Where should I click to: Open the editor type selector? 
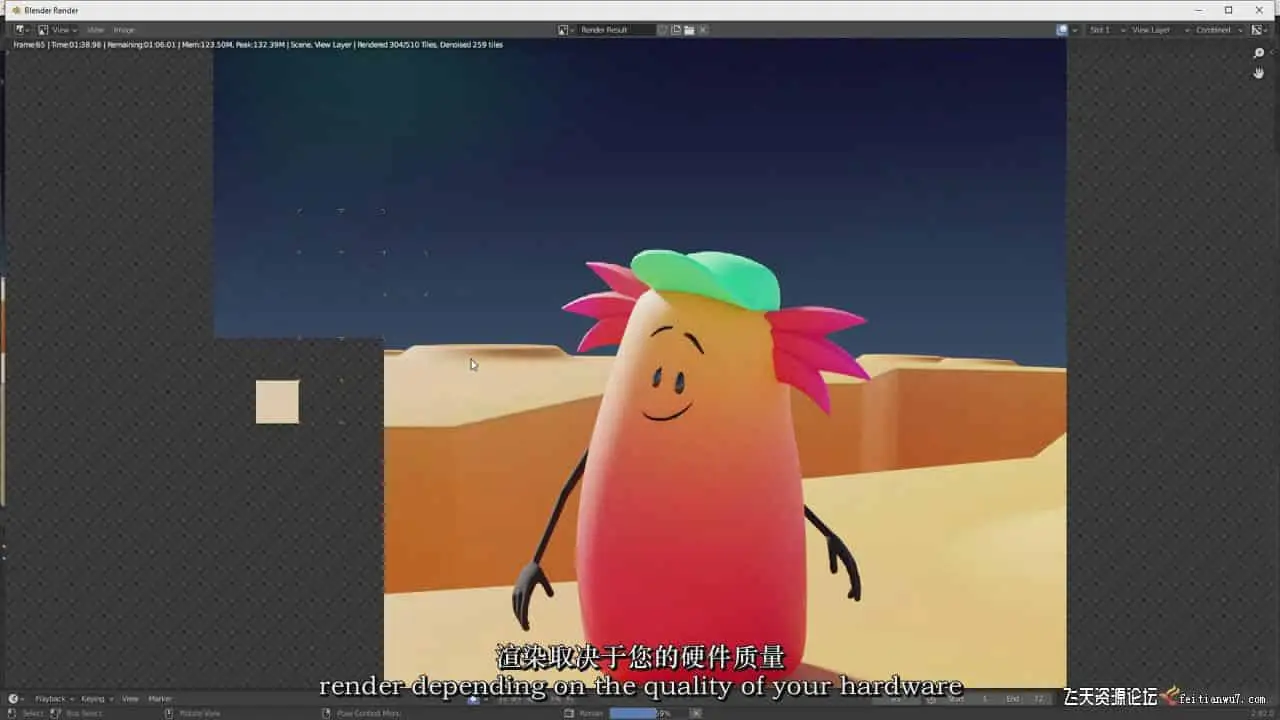pos(21,30)
